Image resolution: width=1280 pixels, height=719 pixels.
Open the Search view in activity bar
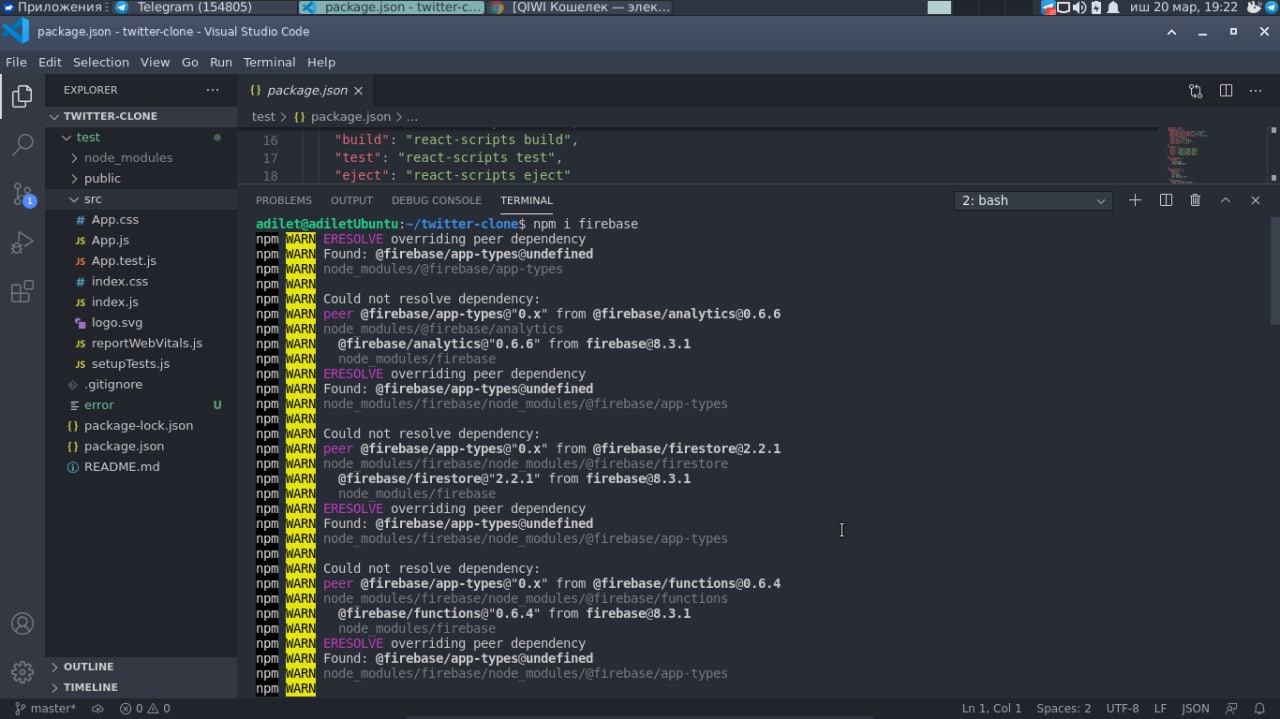22,145
